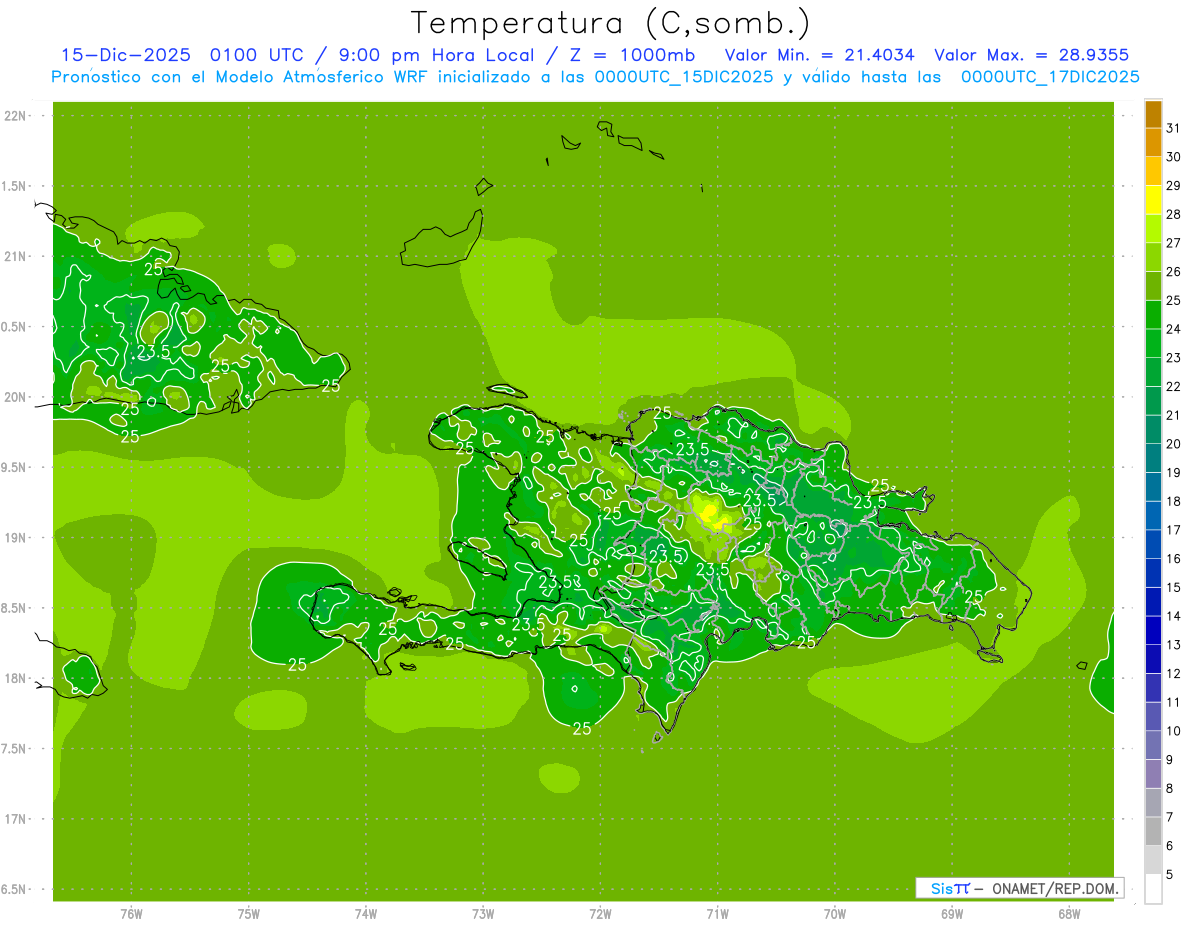Click the "70W" longitude axis label
Viewport: 1200px width, 927px height.
click(x=835, y=914)
